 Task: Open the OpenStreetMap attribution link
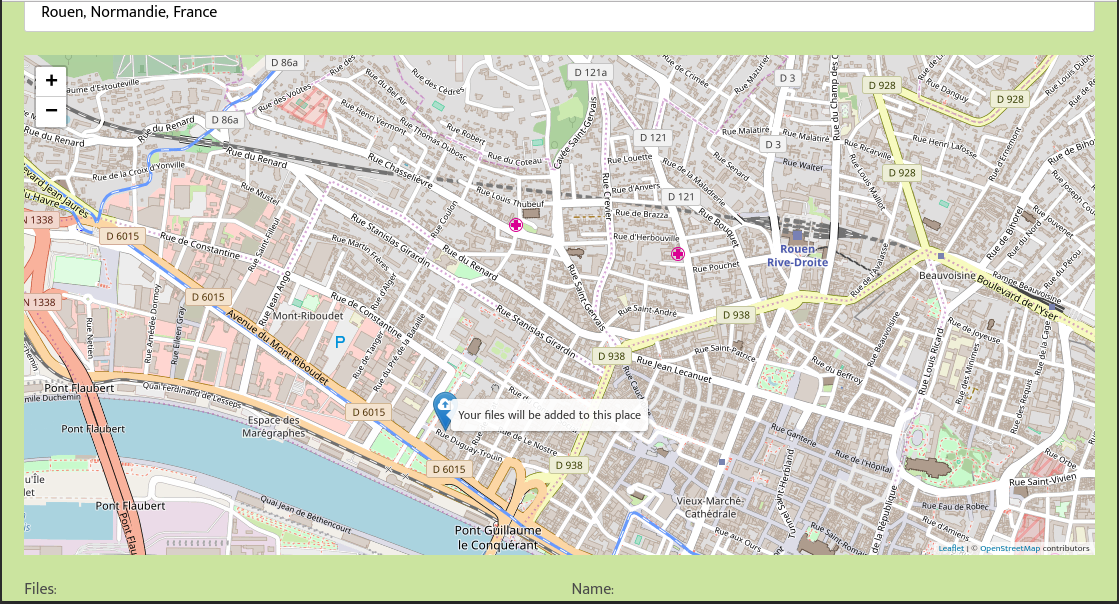(x=1010, y=548)
